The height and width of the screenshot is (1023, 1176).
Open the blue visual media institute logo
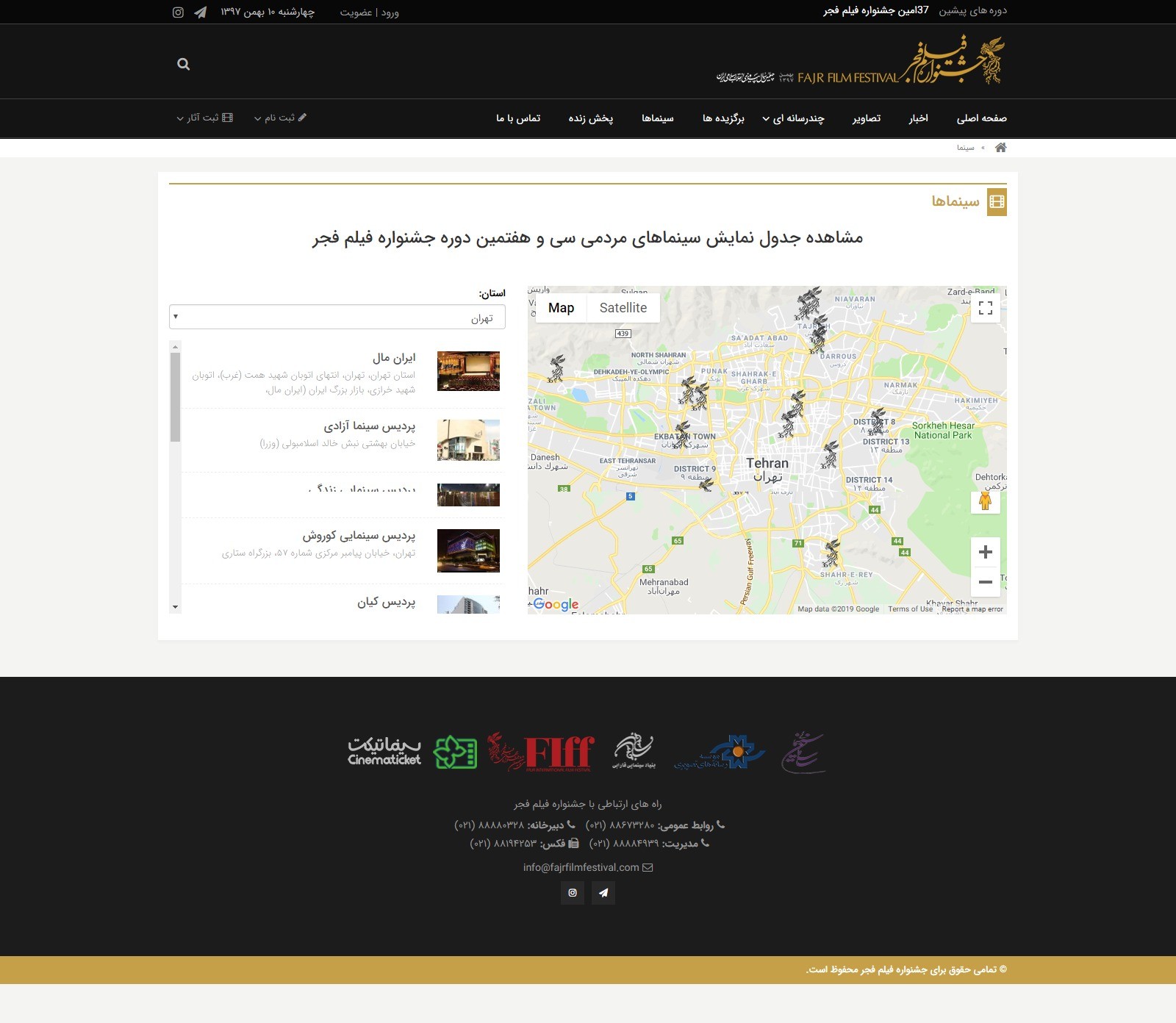[x=720, y=752]
